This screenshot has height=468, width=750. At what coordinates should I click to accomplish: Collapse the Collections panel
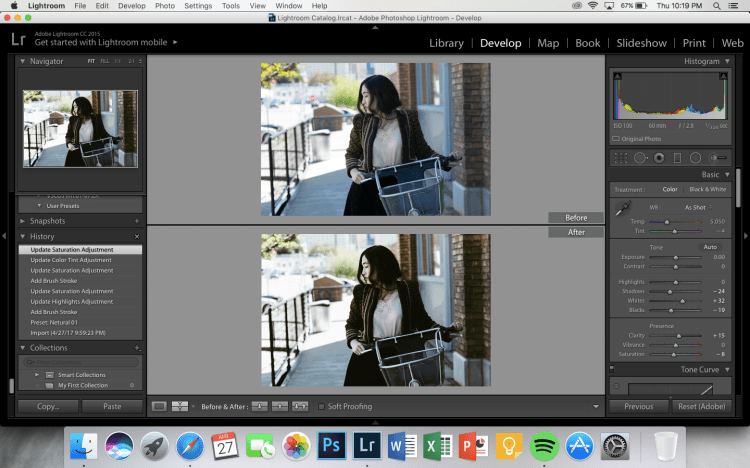point(22,348)
